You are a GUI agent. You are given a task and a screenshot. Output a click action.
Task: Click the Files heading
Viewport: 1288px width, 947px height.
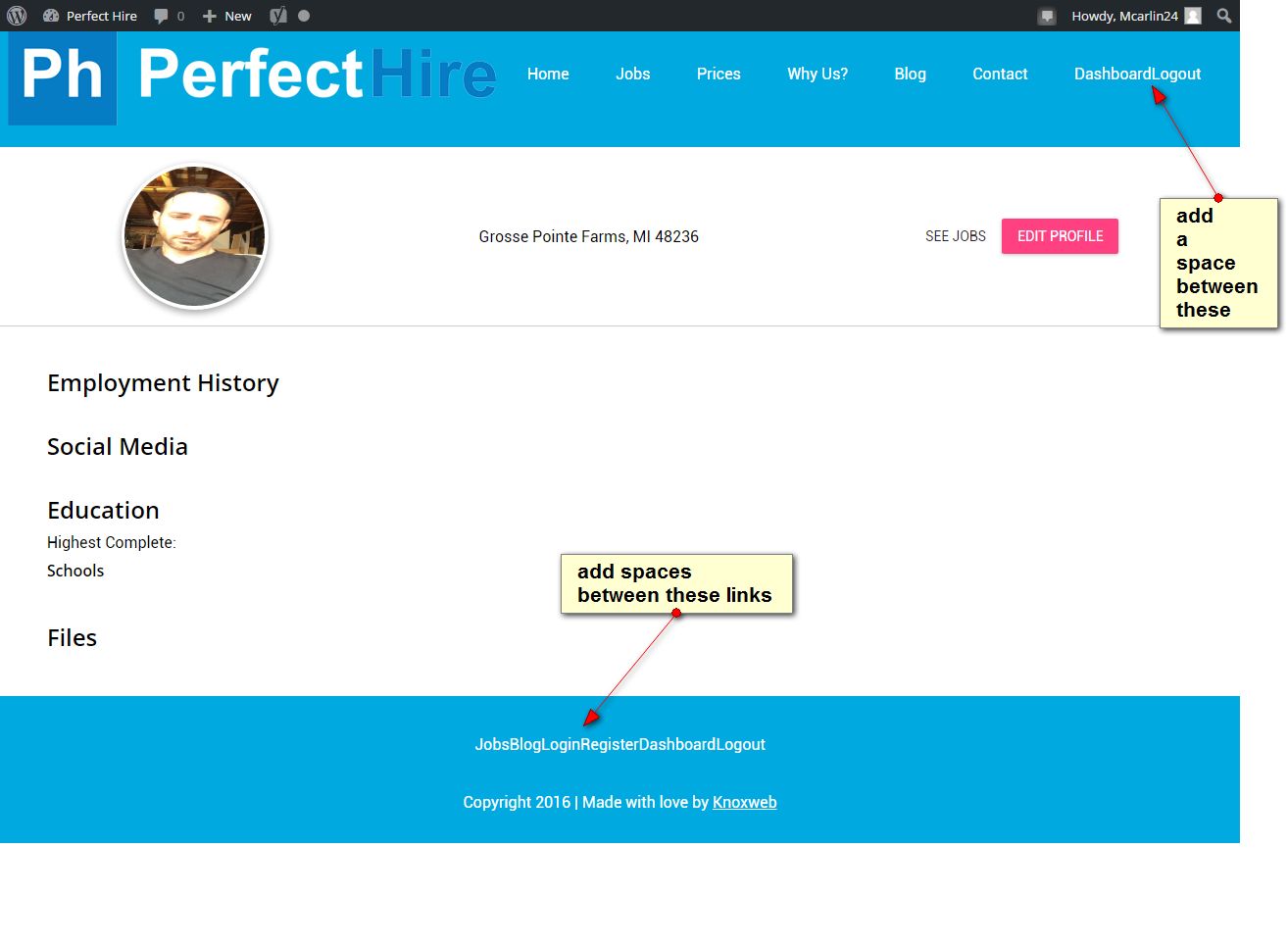[73, 638]
